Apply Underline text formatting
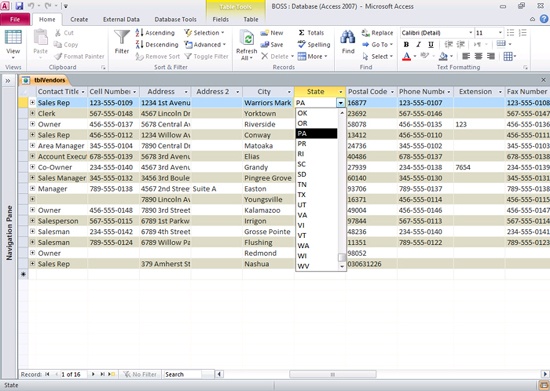 coord(431,45)
